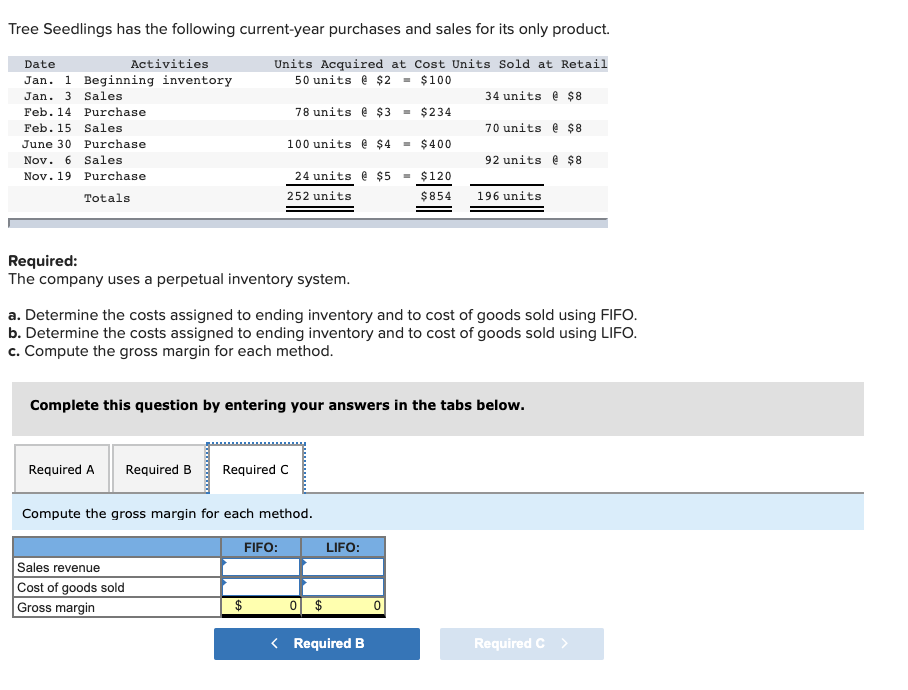
Task: Click the FIFO Cost of goods sold cell
Action: pyautogui.click(x=261, y=587)
